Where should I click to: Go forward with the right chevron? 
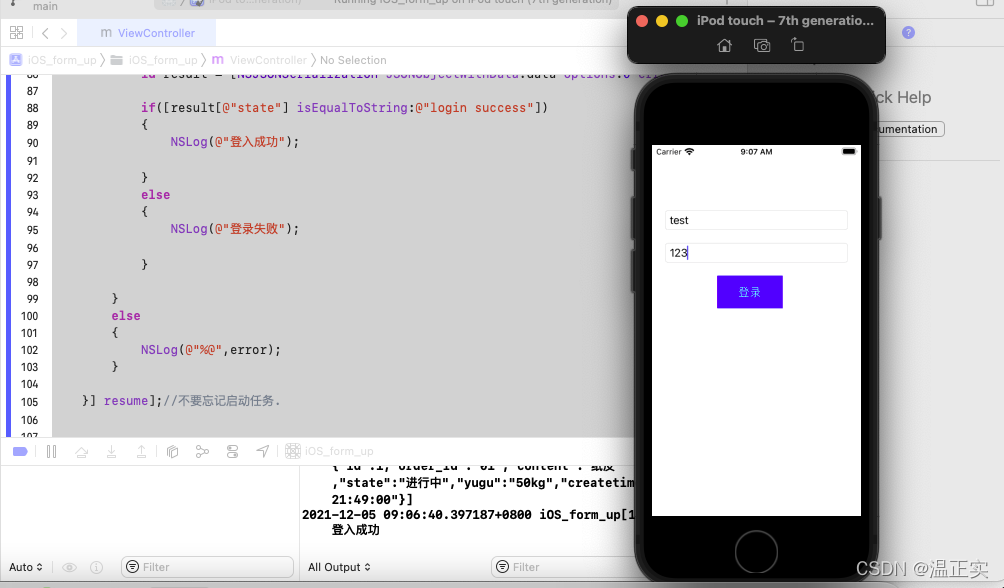coord(63,33)
